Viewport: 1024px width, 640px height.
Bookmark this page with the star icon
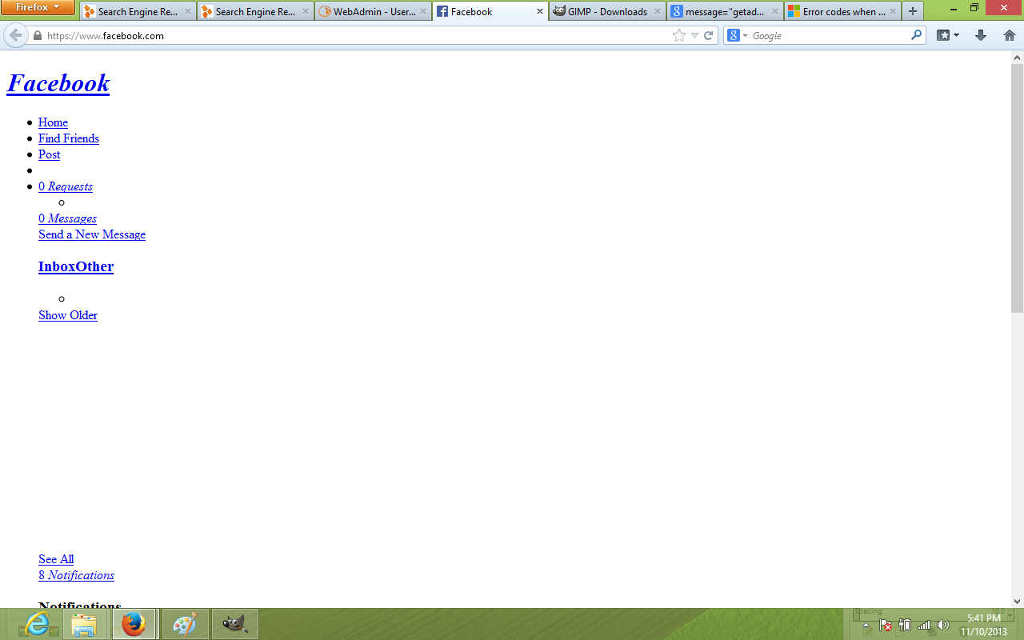(x=679, y=35)
